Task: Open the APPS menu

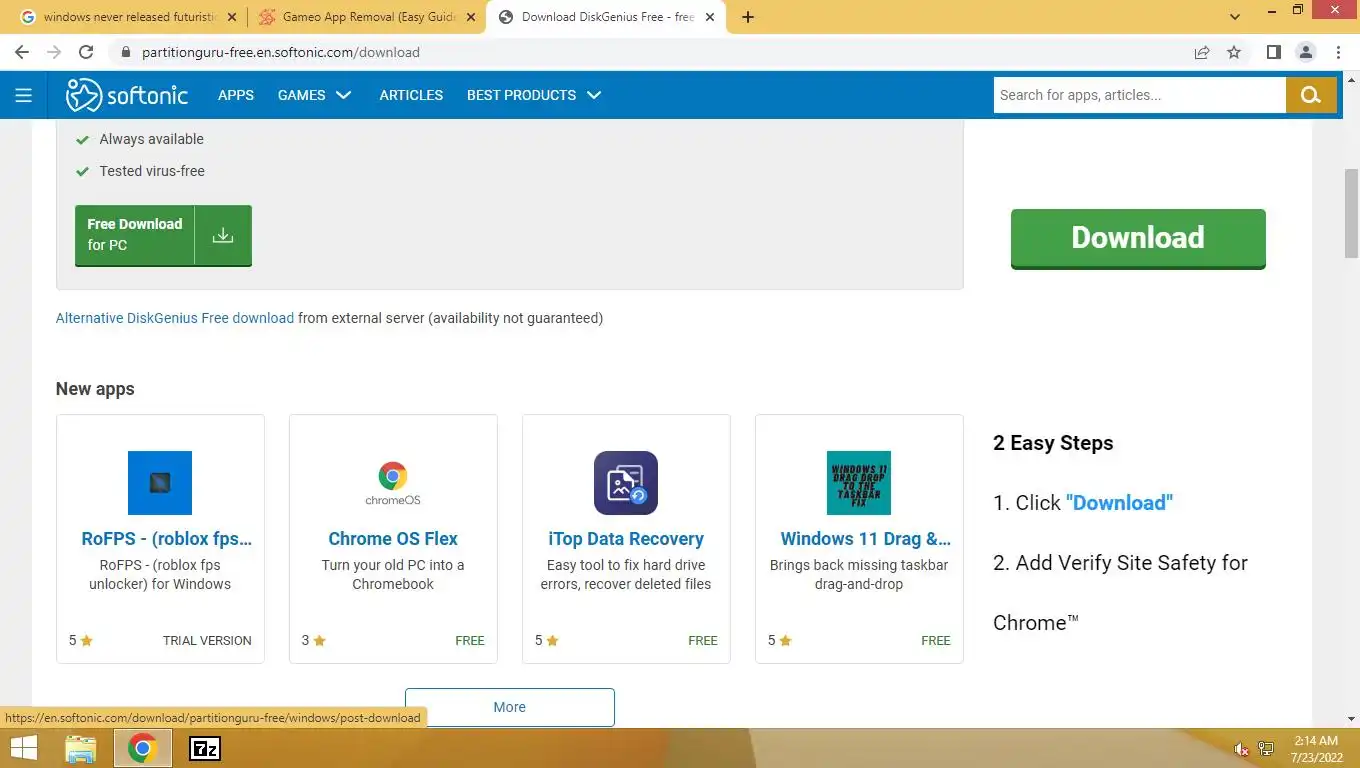Action: (x=236, y=95)
